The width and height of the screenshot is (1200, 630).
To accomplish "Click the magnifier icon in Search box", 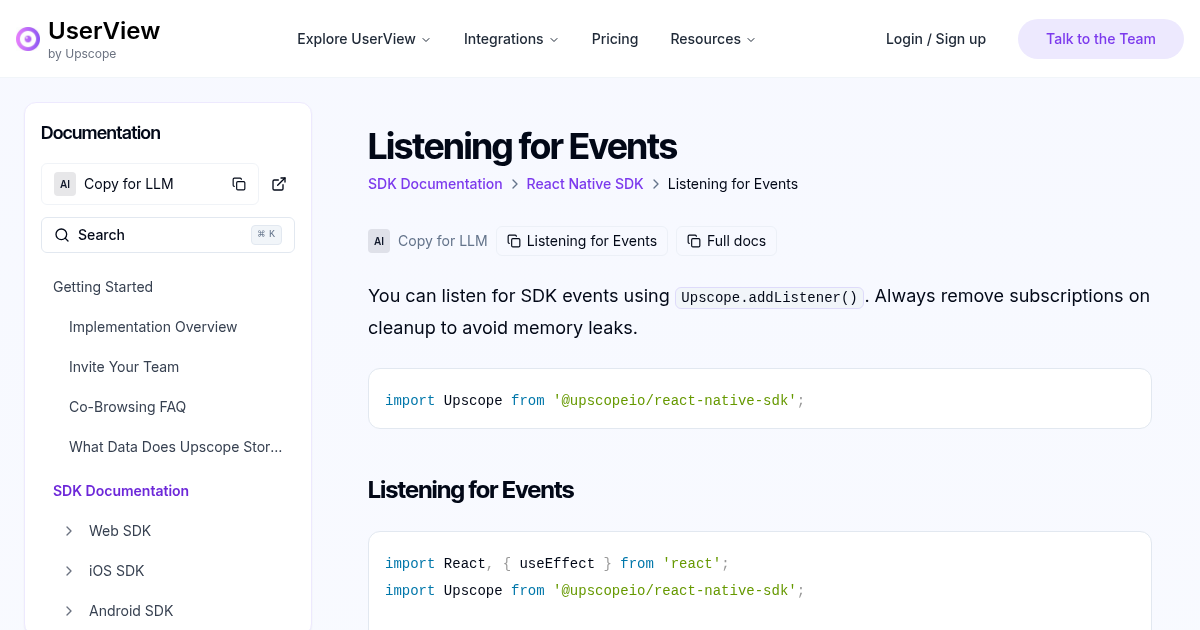I will coord(62,235).
